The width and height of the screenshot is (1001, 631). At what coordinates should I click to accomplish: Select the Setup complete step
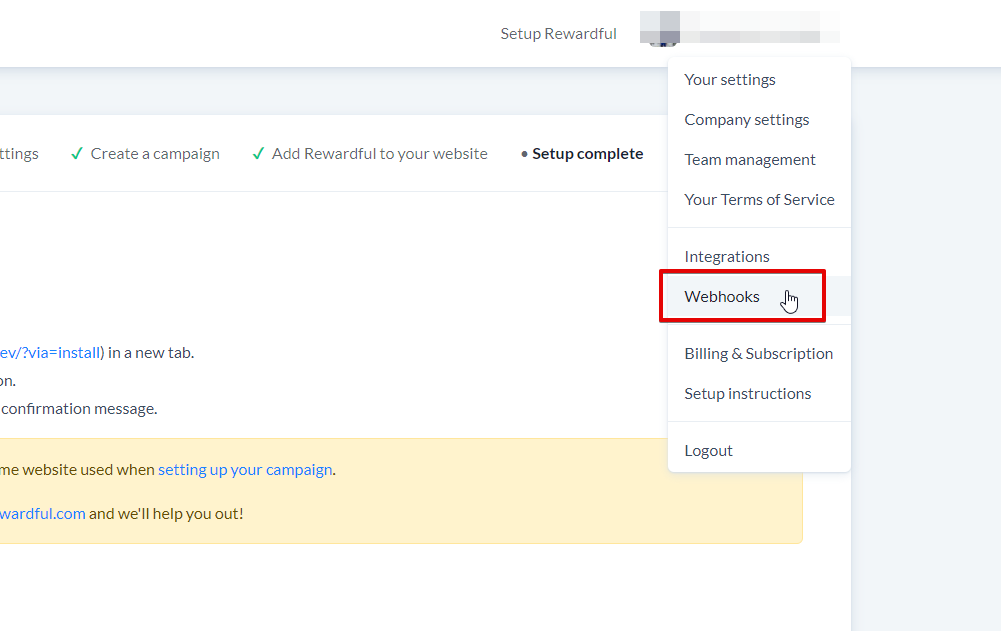coord(587,154)
